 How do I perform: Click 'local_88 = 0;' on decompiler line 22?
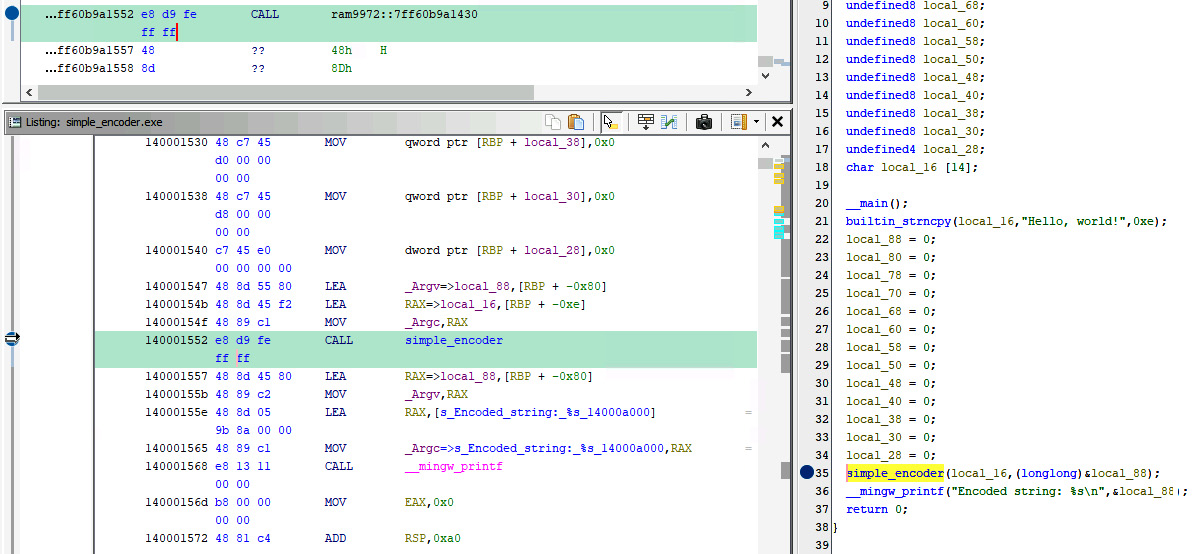(x=892, y=239)
